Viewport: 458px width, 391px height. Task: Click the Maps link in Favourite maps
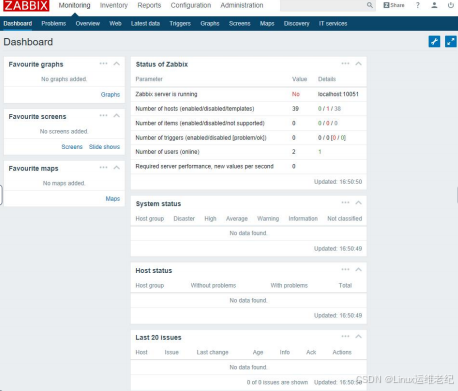(113, 199)
